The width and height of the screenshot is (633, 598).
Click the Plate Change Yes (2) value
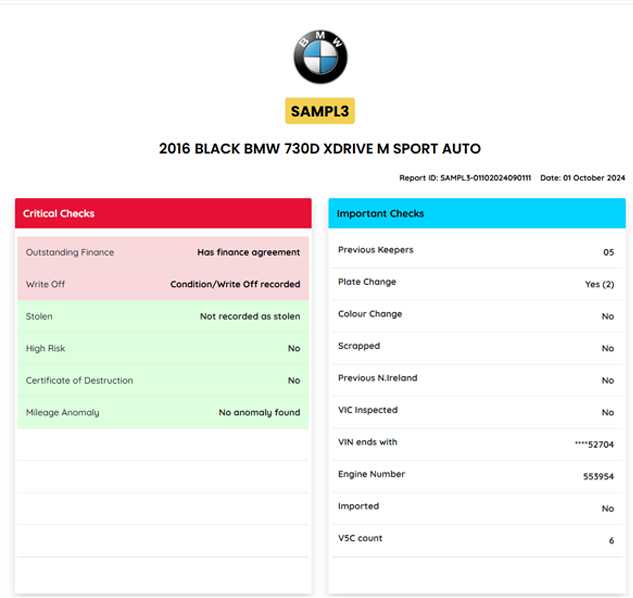point(599,284)
